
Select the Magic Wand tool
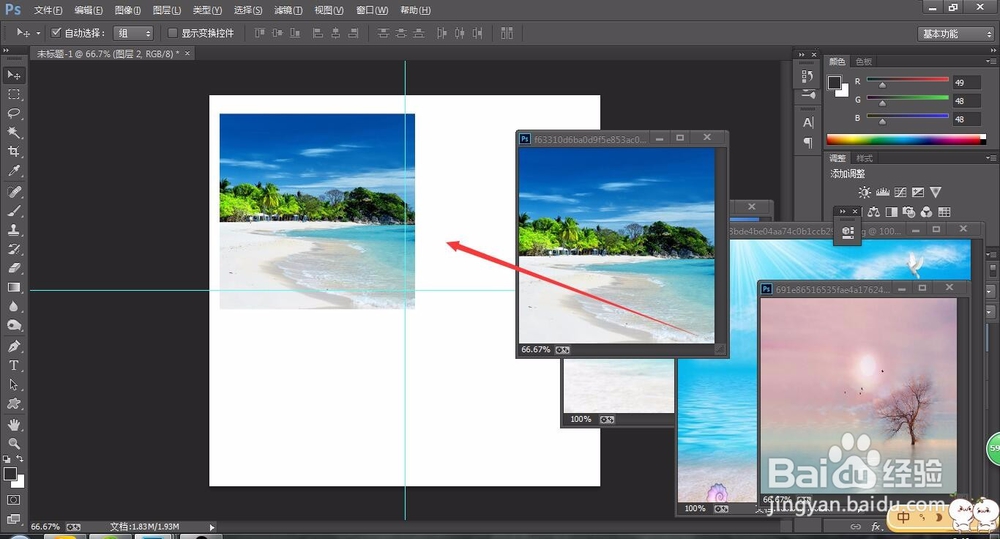click(x=13, y=133)
